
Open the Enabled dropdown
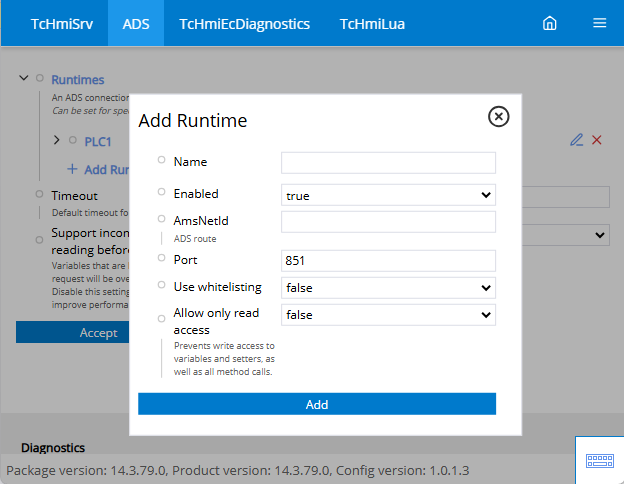[x=388, y=195]
